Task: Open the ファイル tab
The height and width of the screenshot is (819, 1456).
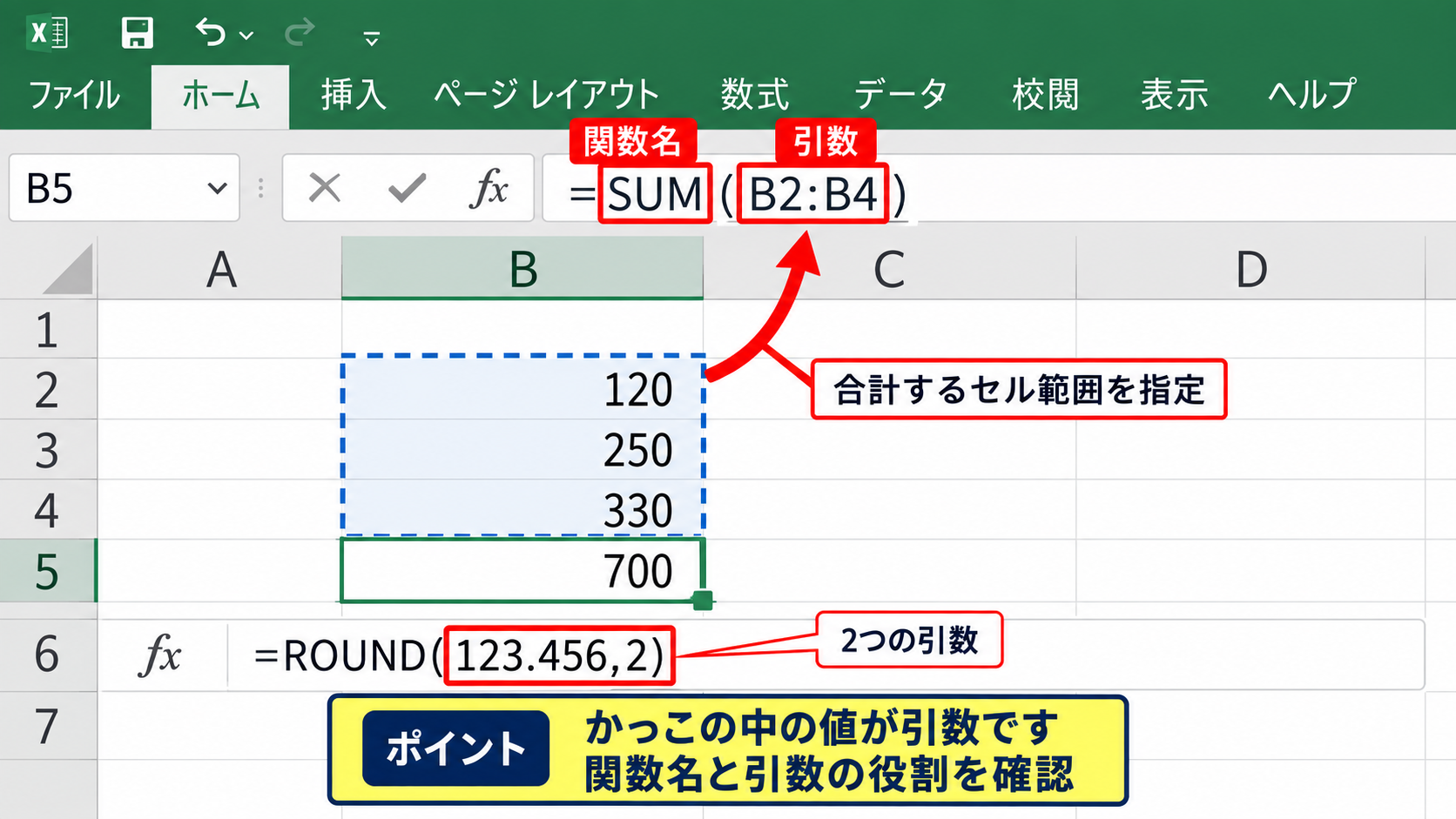Action: 74,95
